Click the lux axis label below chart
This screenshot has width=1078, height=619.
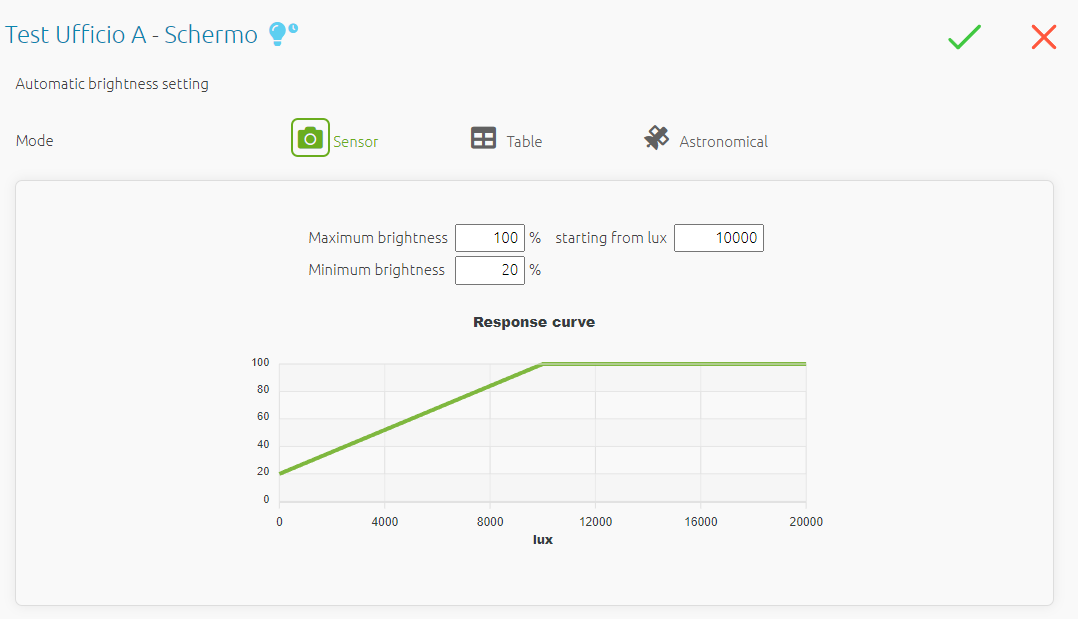(x=542, y=539)
